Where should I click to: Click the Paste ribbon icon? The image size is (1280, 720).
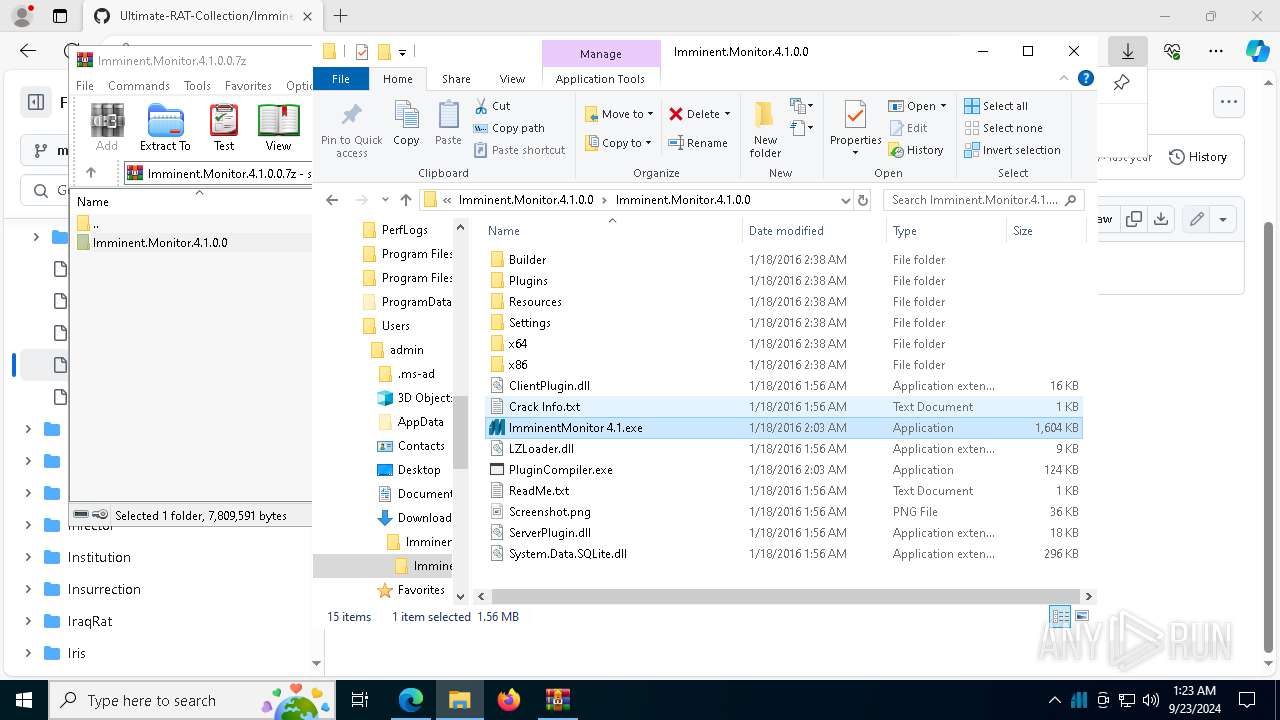click(448, 124)
